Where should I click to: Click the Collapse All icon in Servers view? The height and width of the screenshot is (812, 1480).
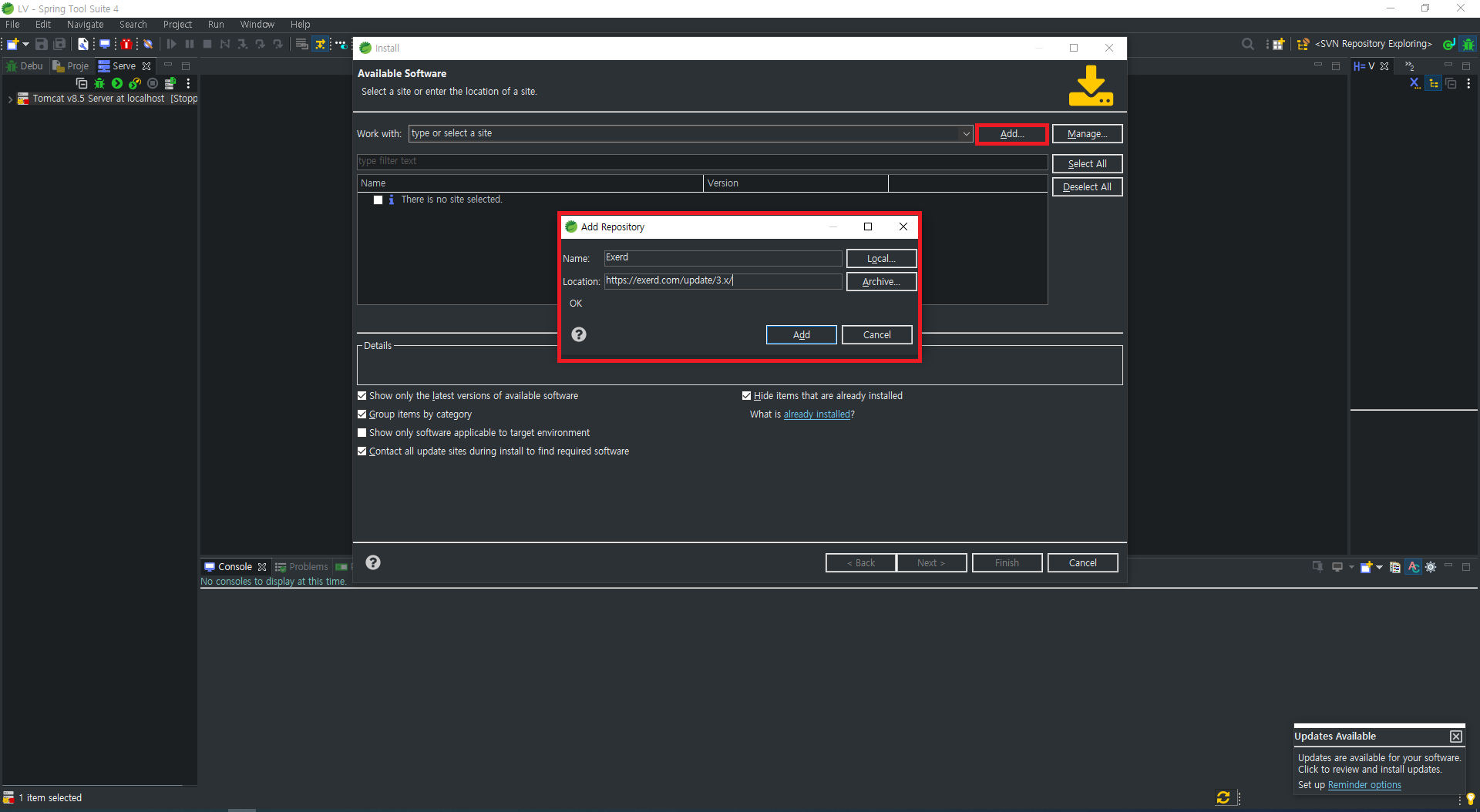pyautogui.click(x=82, y=83)
